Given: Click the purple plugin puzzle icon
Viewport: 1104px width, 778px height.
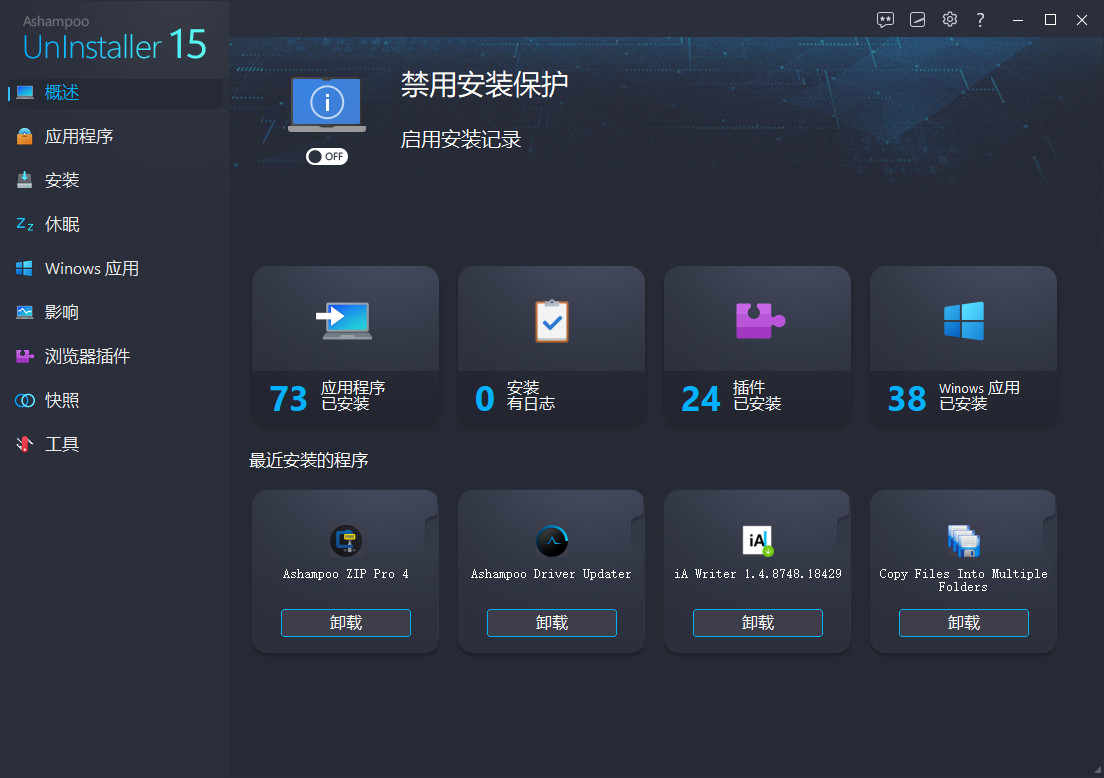Looking at the screenshot, I should click(x=759, y=320).
